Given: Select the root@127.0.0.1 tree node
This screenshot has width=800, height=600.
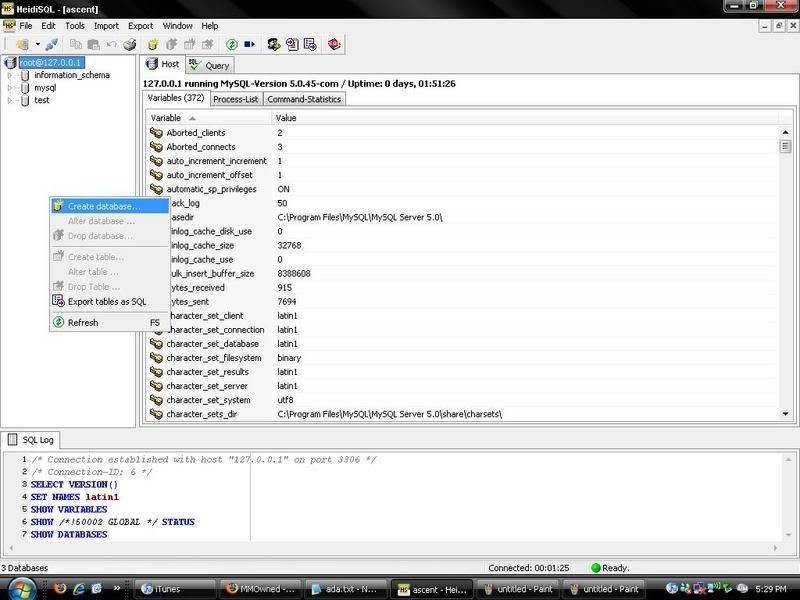Looking at the screenshot, I should 51,62.
